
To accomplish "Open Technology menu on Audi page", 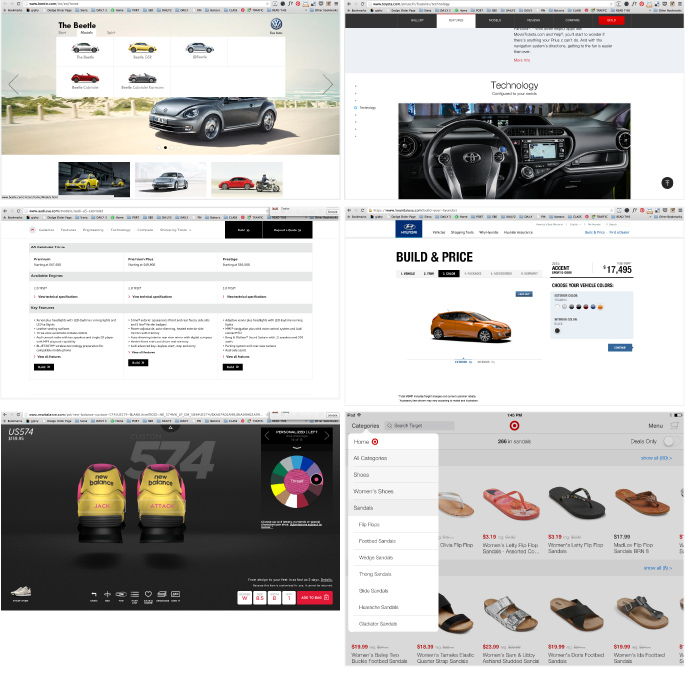I will (121, 230).
